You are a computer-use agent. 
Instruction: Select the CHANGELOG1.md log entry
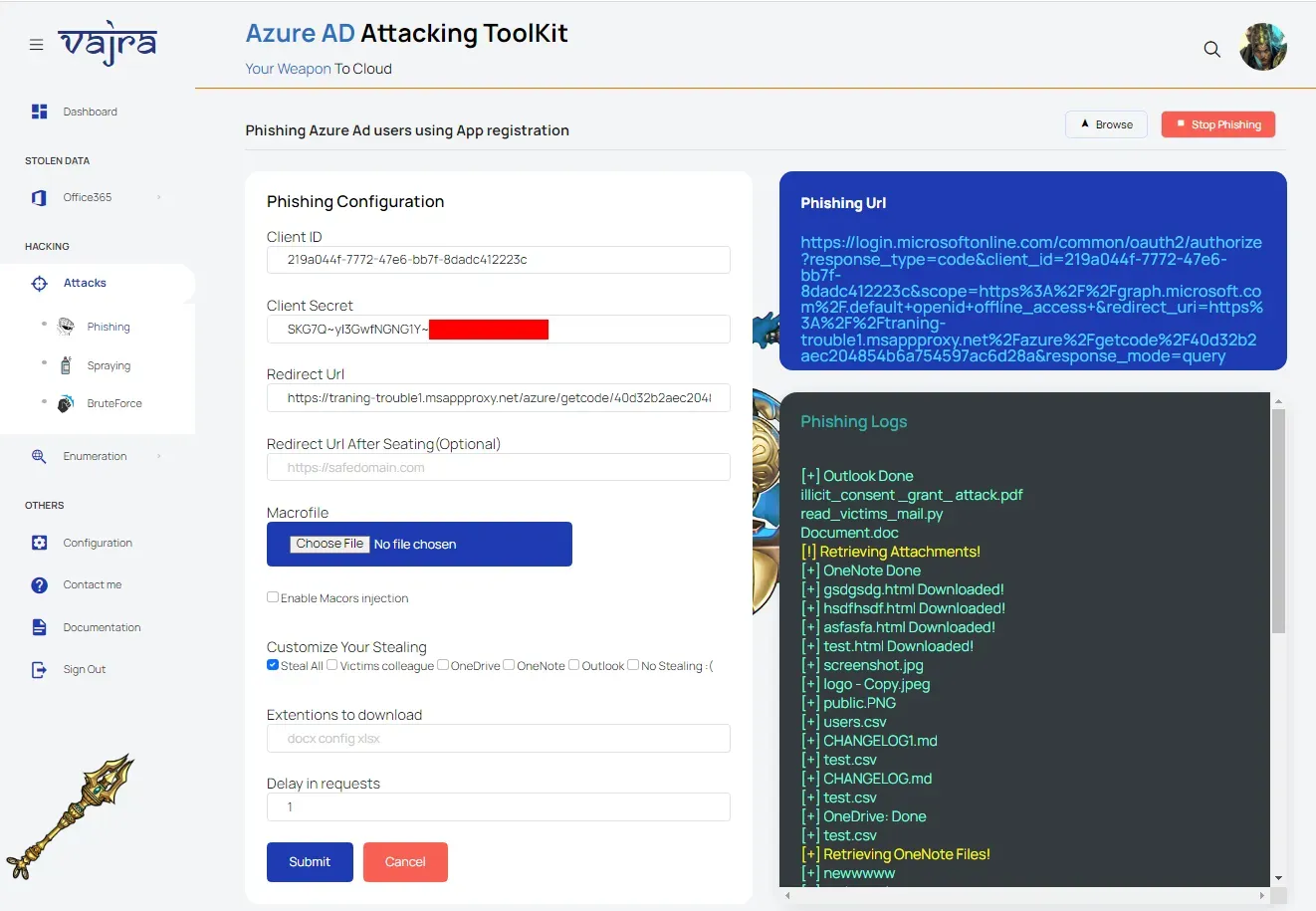tap(869, 741)
